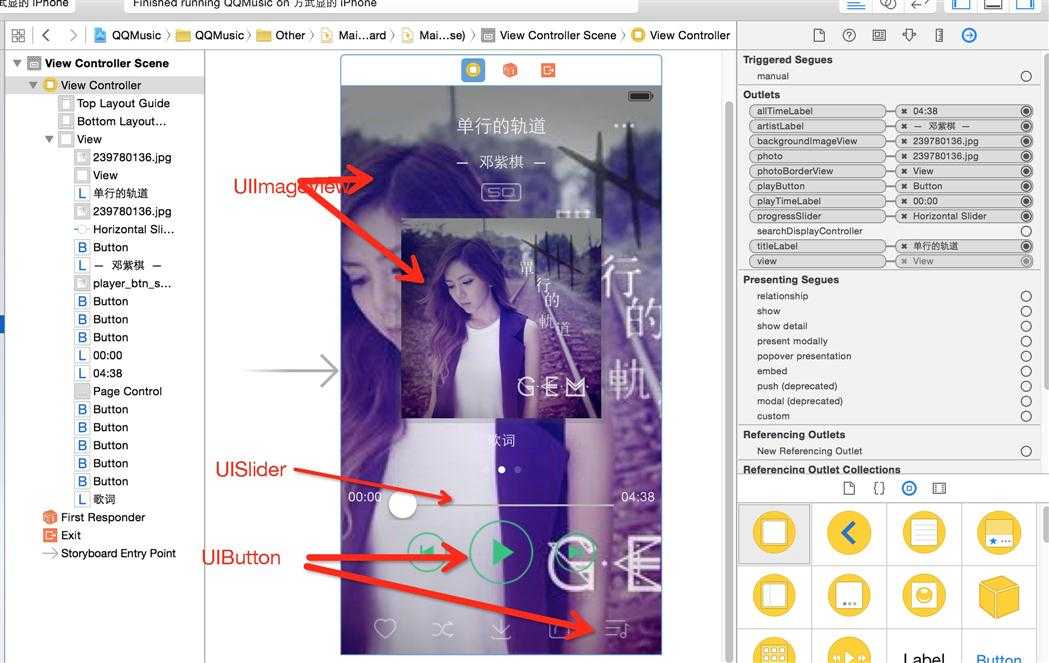
Task: Click the custom segue connection circle
Action: click(1026, 416)
